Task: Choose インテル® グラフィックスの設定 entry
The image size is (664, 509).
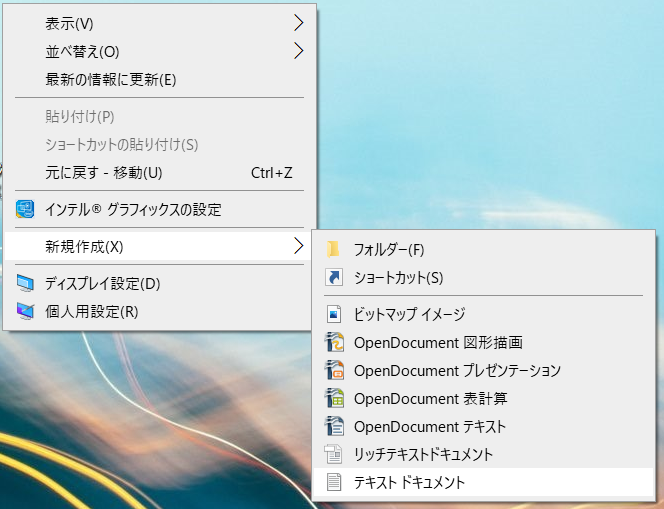Action: (x=133, y=210)
